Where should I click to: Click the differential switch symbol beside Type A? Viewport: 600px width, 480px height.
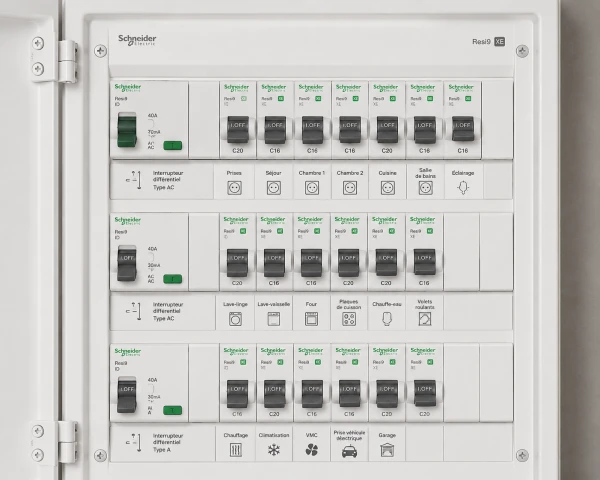[x=134, y=442]
